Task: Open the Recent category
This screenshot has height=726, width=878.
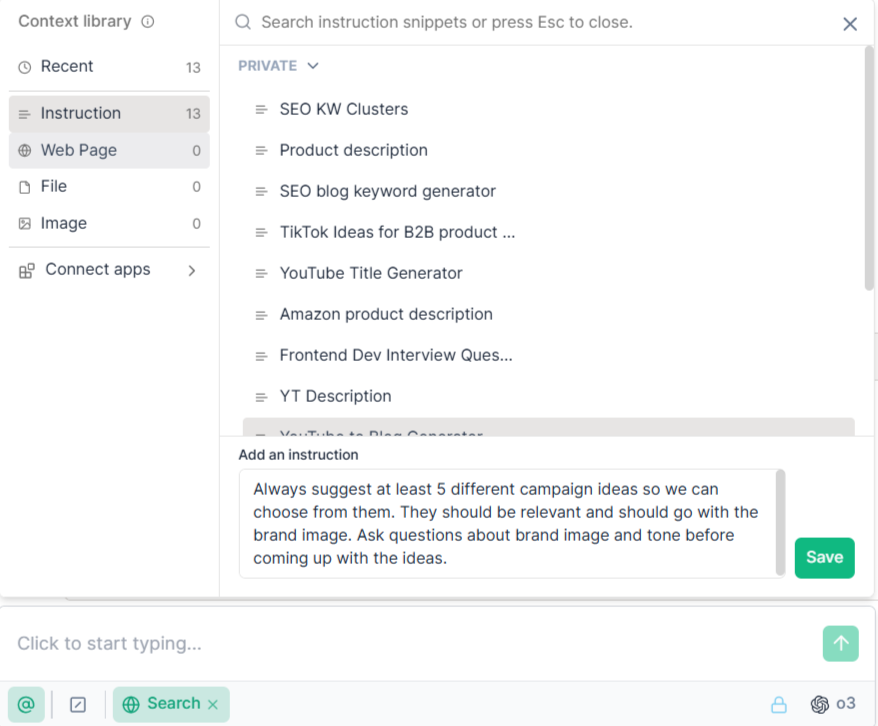Action: click(x=109, y=67)
